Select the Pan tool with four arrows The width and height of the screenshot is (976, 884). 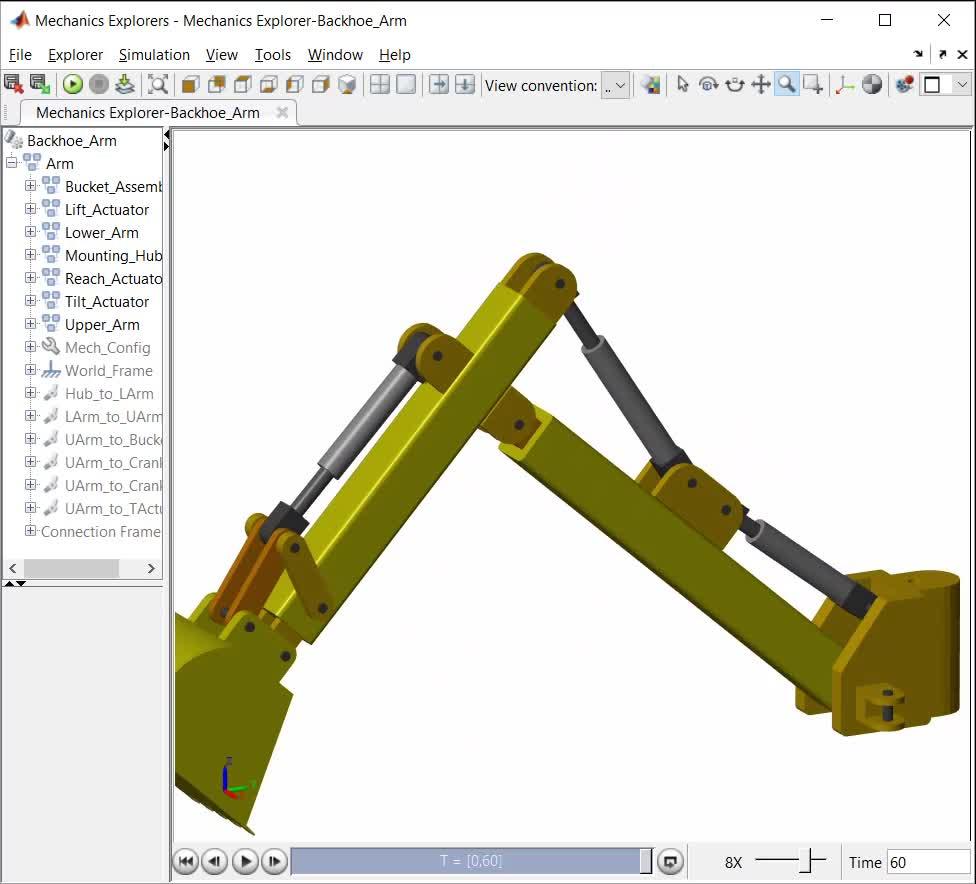[761, 85]
